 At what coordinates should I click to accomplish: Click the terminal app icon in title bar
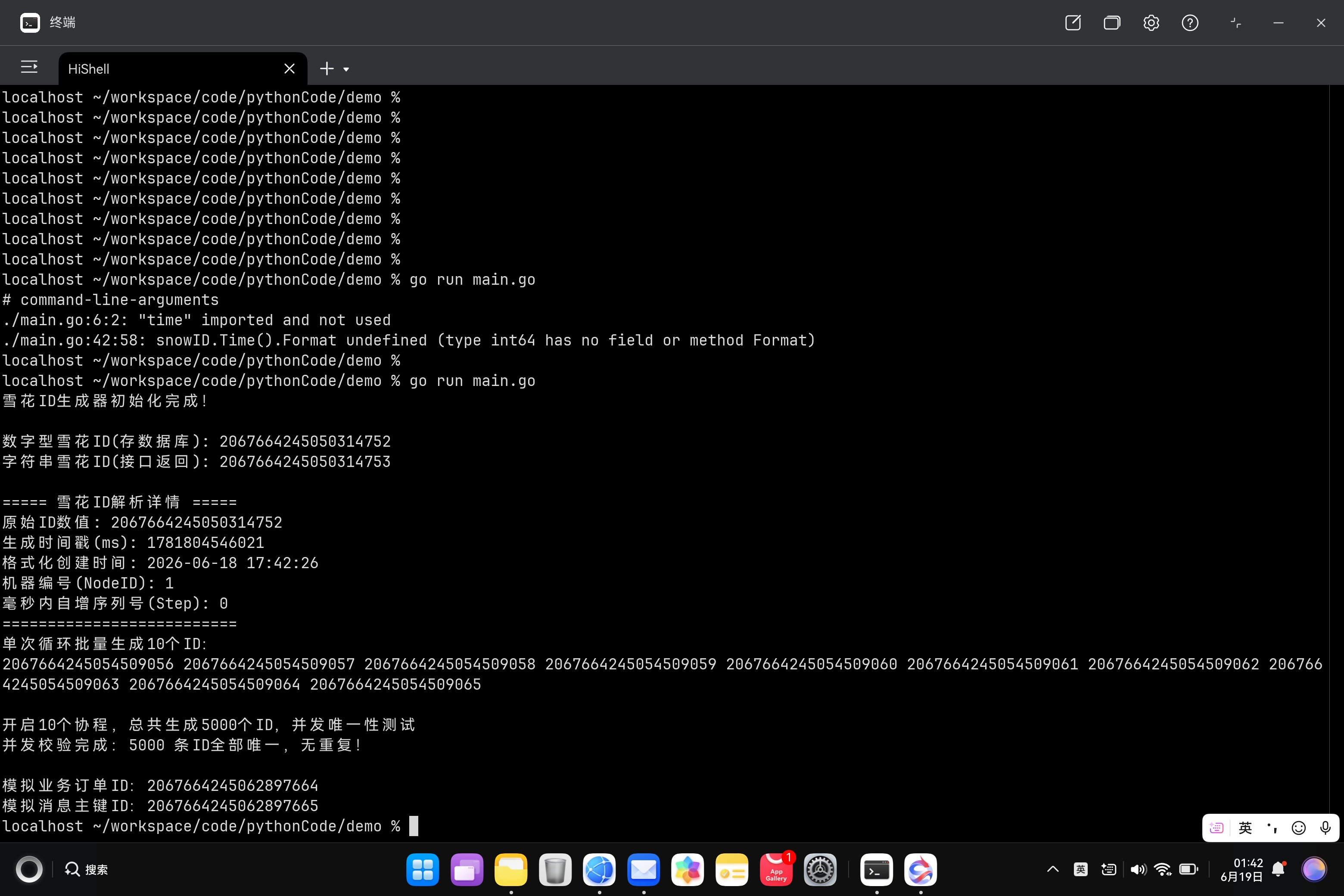point(30,23)
